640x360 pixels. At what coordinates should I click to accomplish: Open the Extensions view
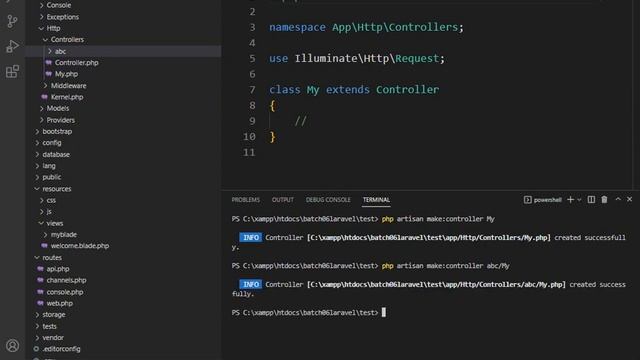[12, 71]
